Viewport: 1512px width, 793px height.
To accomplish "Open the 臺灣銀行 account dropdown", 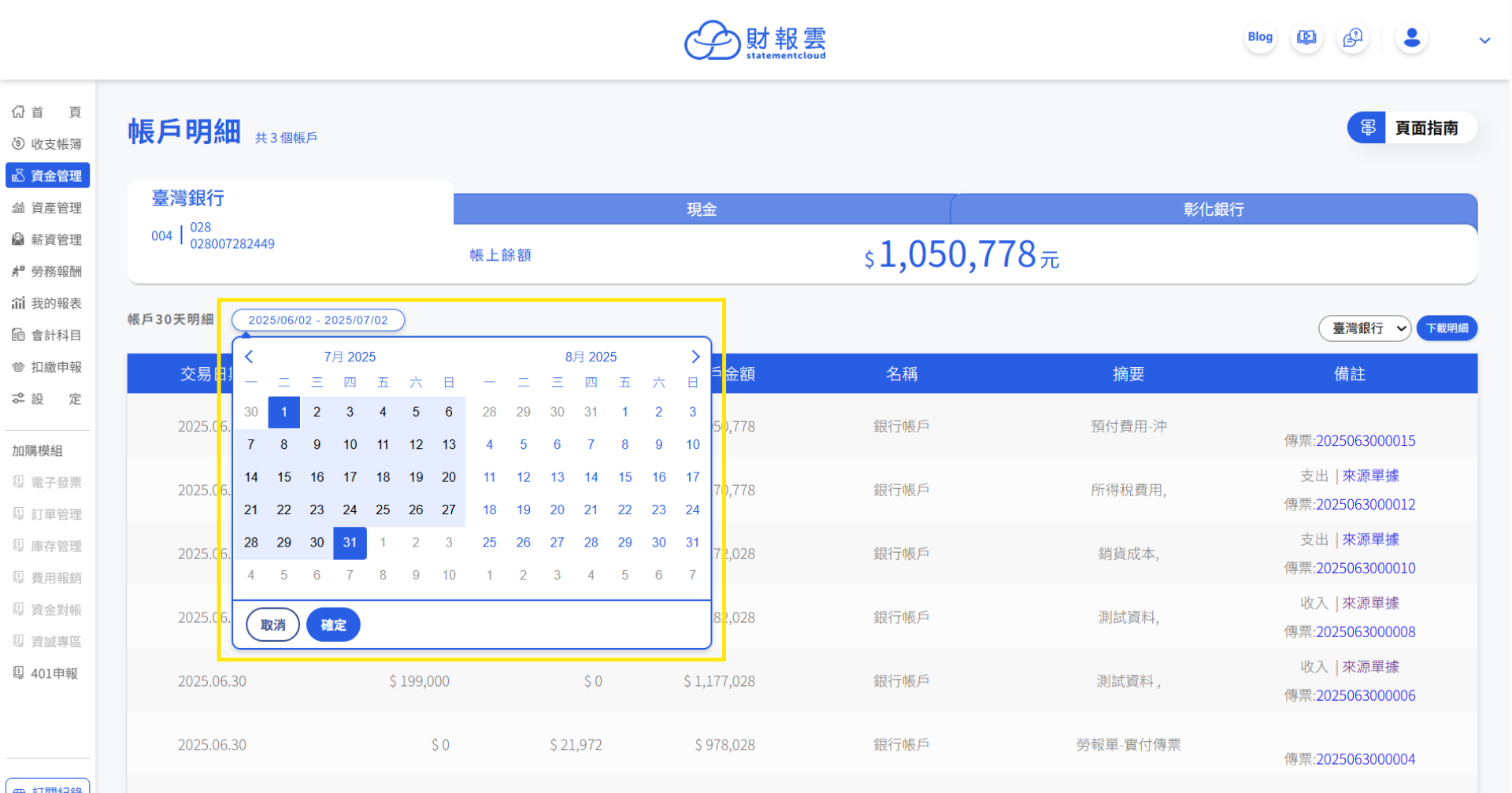I will (1365, 328).
